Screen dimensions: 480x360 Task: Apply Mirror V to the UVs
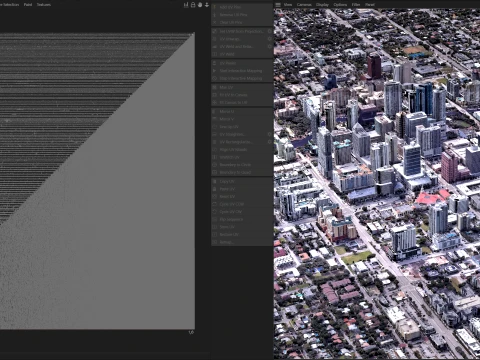coord(242,119)
